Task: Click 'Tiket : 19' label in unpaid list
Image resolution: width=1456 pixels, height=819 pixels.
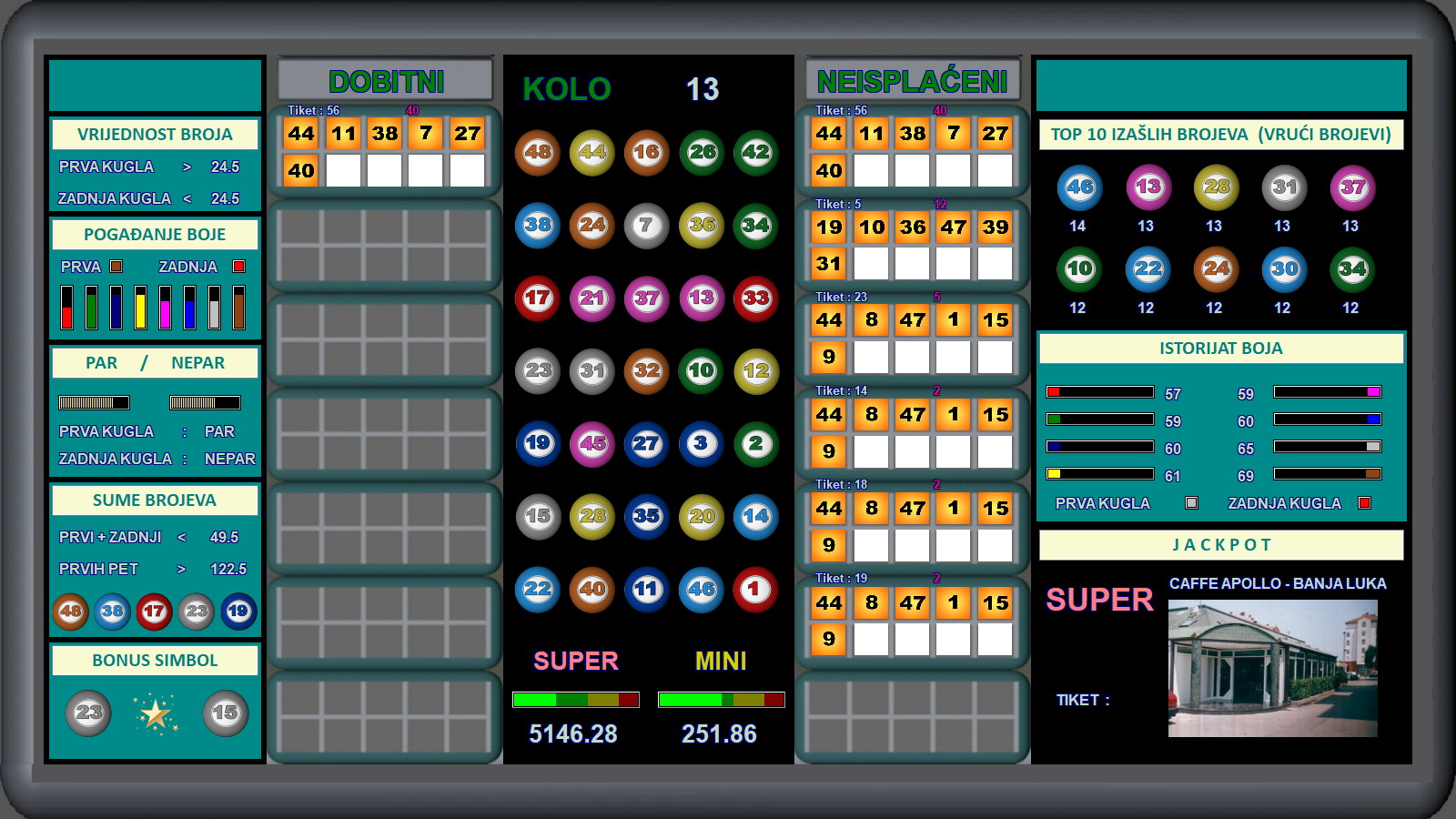Action: tap(841, 578)
